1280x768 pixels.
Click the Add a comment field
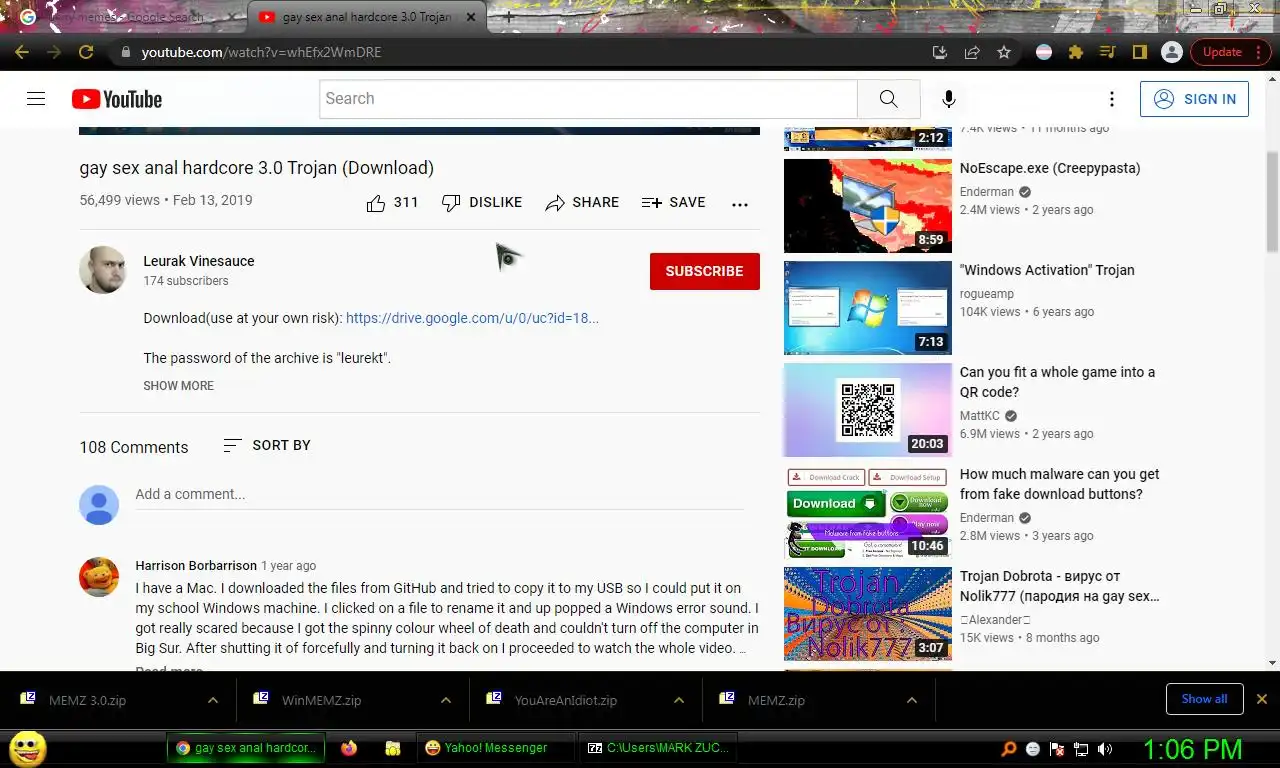coord(439,495)
